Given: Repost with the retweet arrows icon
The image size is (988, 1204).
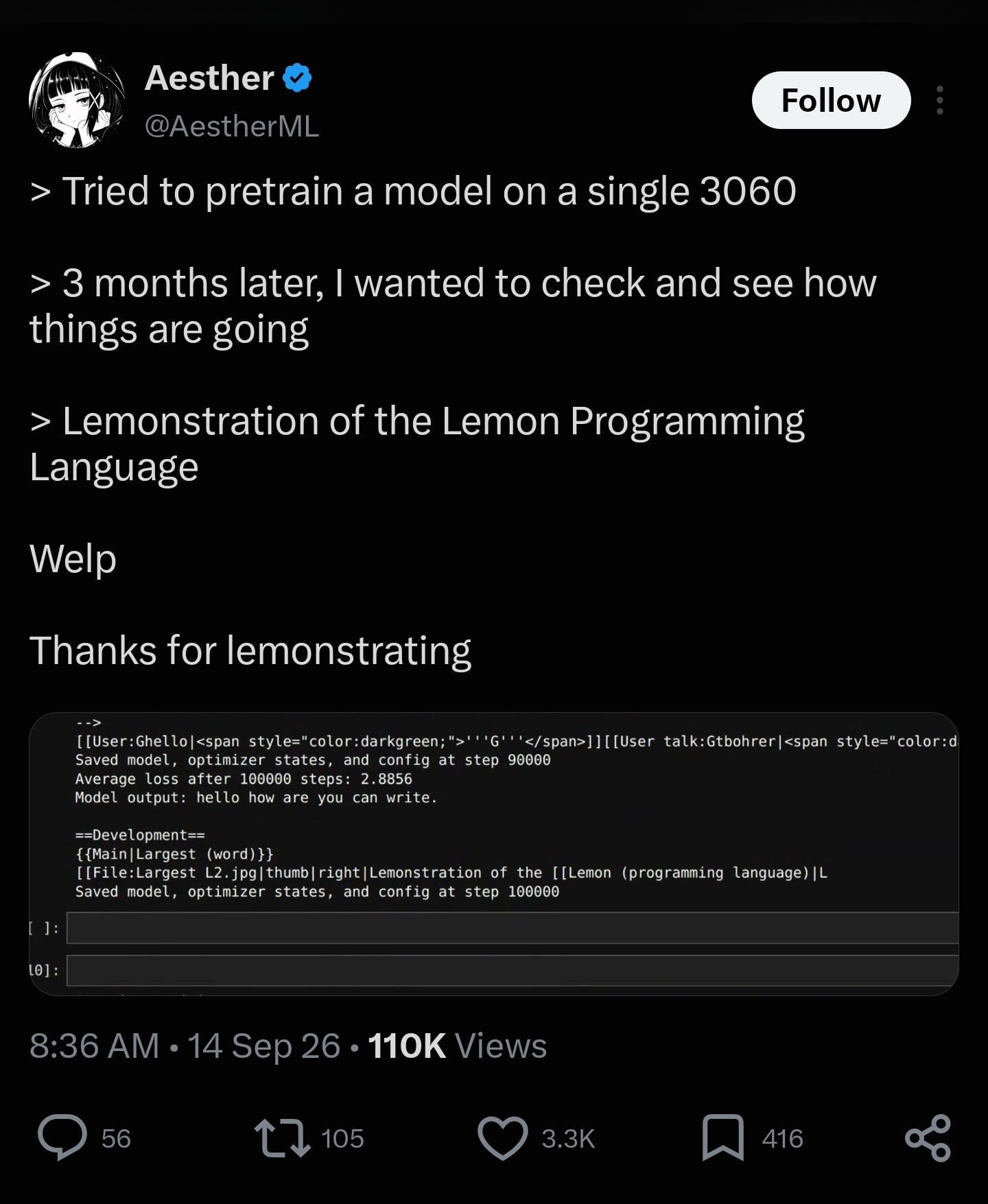Looking at the screenshot, I should point(282,1138).
